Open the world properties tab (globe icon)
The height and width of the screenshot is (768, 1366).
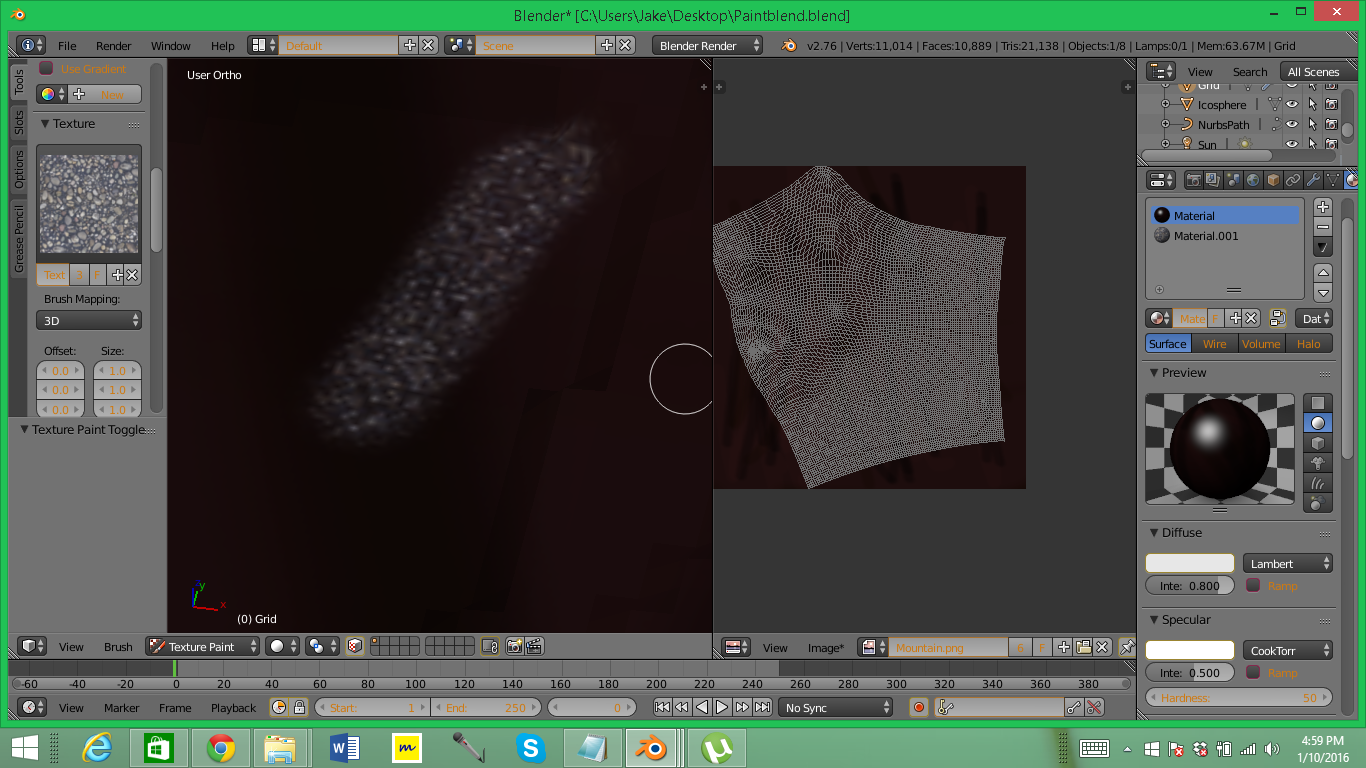(1253, 180)
